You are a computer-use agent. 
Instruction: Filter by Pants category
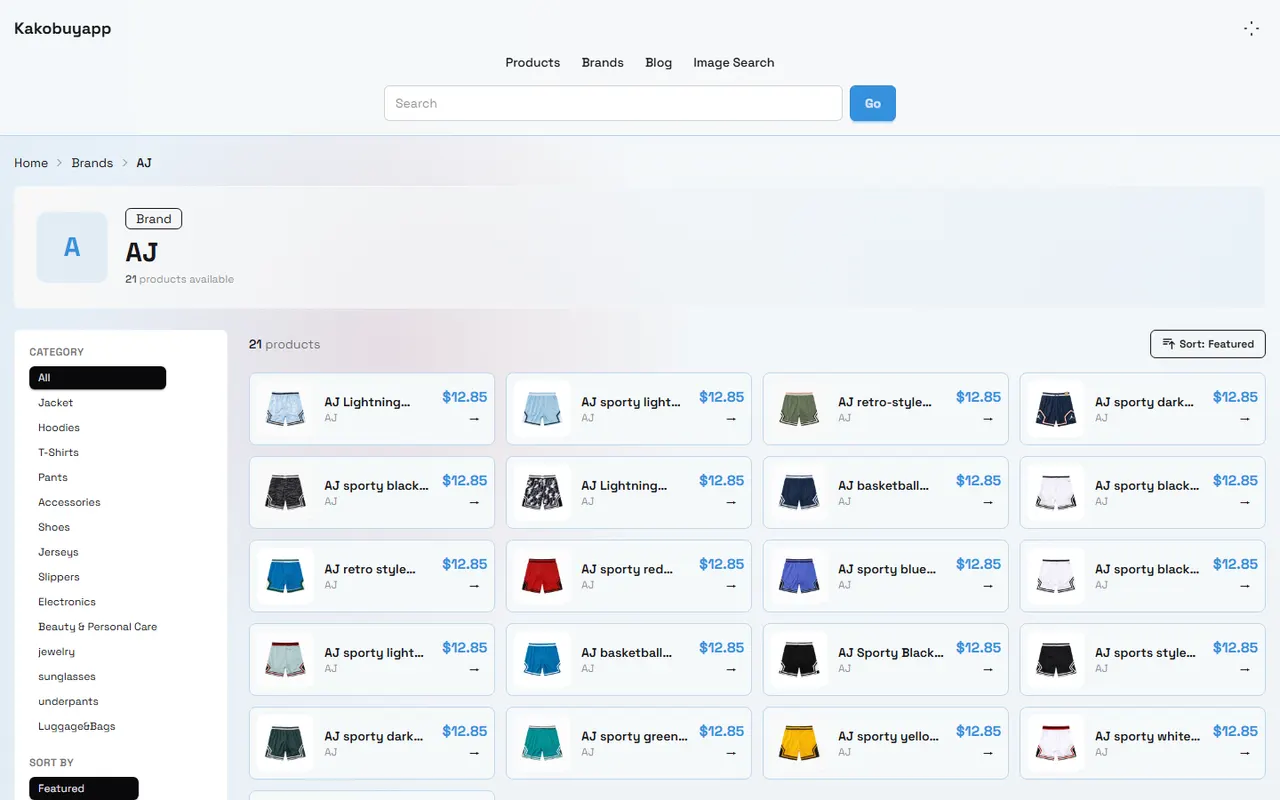click(53, 478)
